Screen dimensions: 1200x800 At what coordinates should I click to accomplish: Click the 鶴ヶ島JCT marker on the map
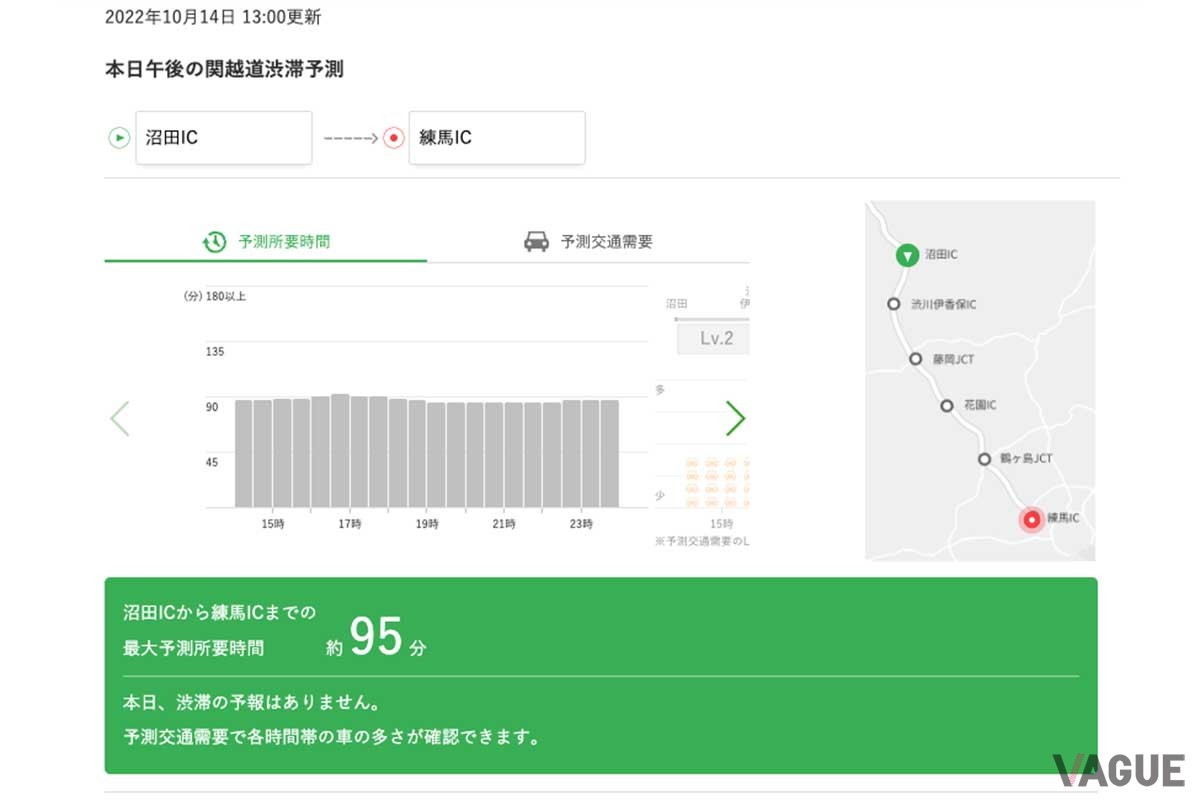(x=984, y=458)
